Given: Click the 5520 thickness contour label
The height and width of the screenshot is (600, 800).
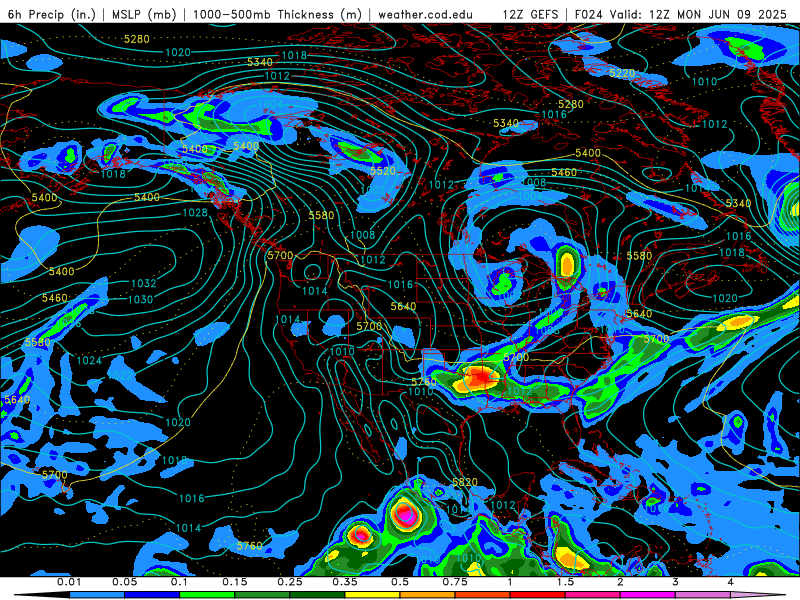Looking at the screenshot, I should pos(383,171).
